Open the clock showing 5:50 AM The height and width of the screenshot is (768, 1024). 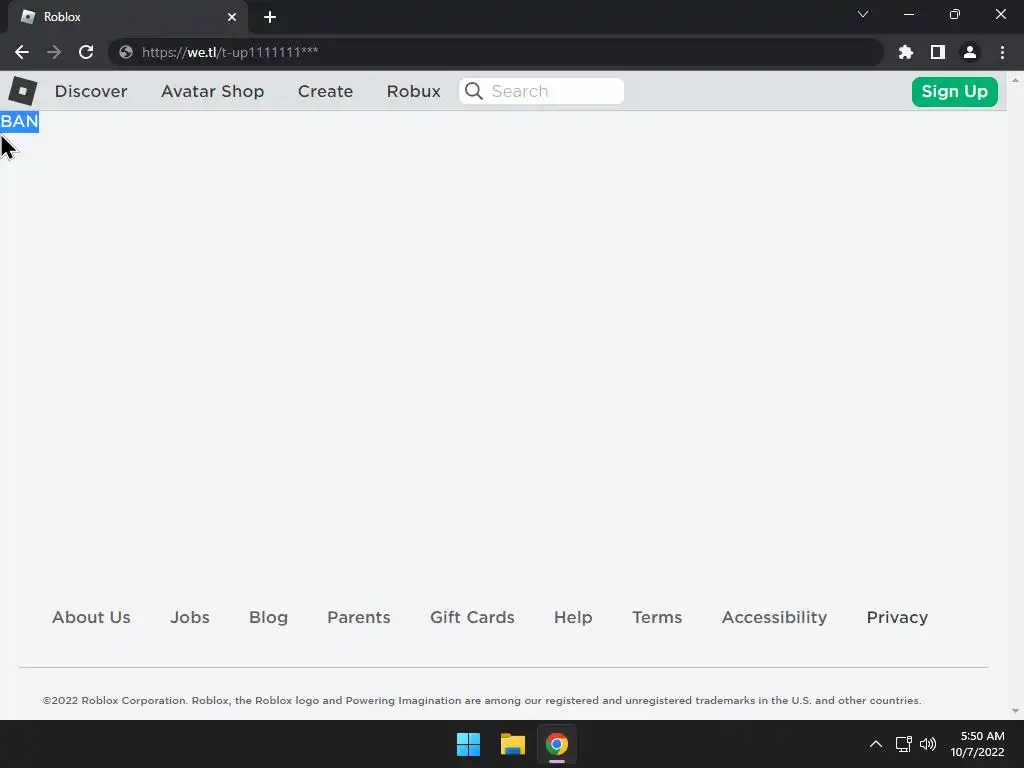977,744
